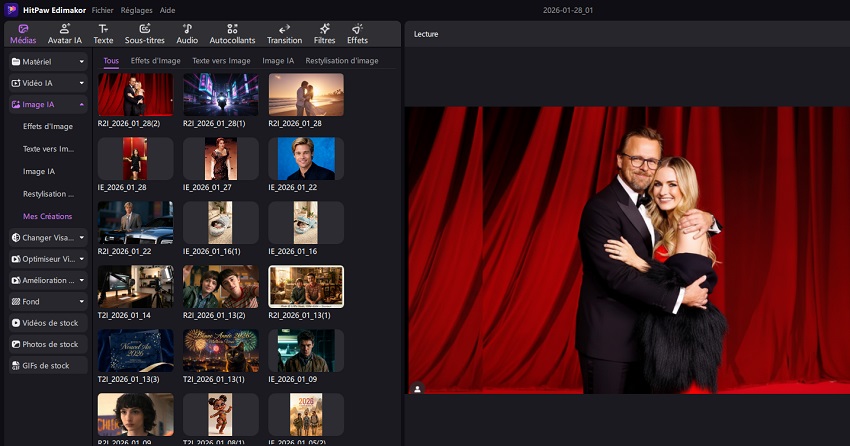Screen dimensions: 850x446
Task: Open the Autocollants stickers tool
Action: [x=232, y=34]
